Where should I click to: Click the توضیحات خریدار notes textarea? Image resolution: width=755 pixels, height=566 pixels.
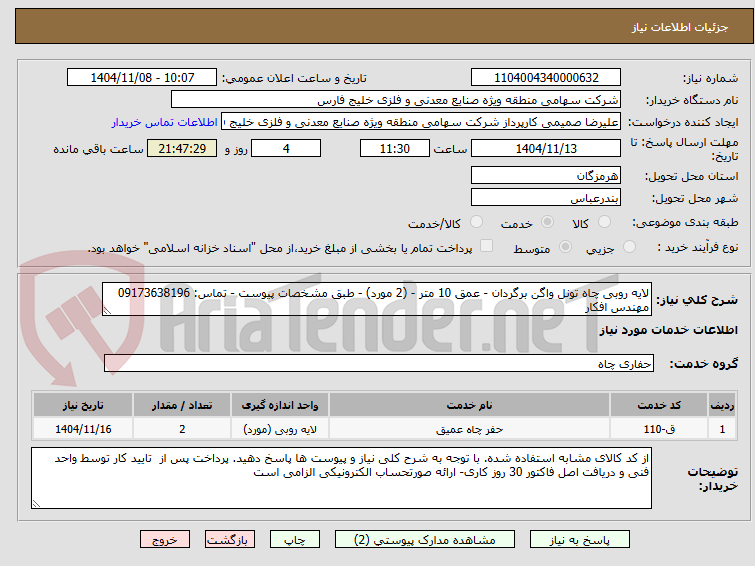point(341,478)
